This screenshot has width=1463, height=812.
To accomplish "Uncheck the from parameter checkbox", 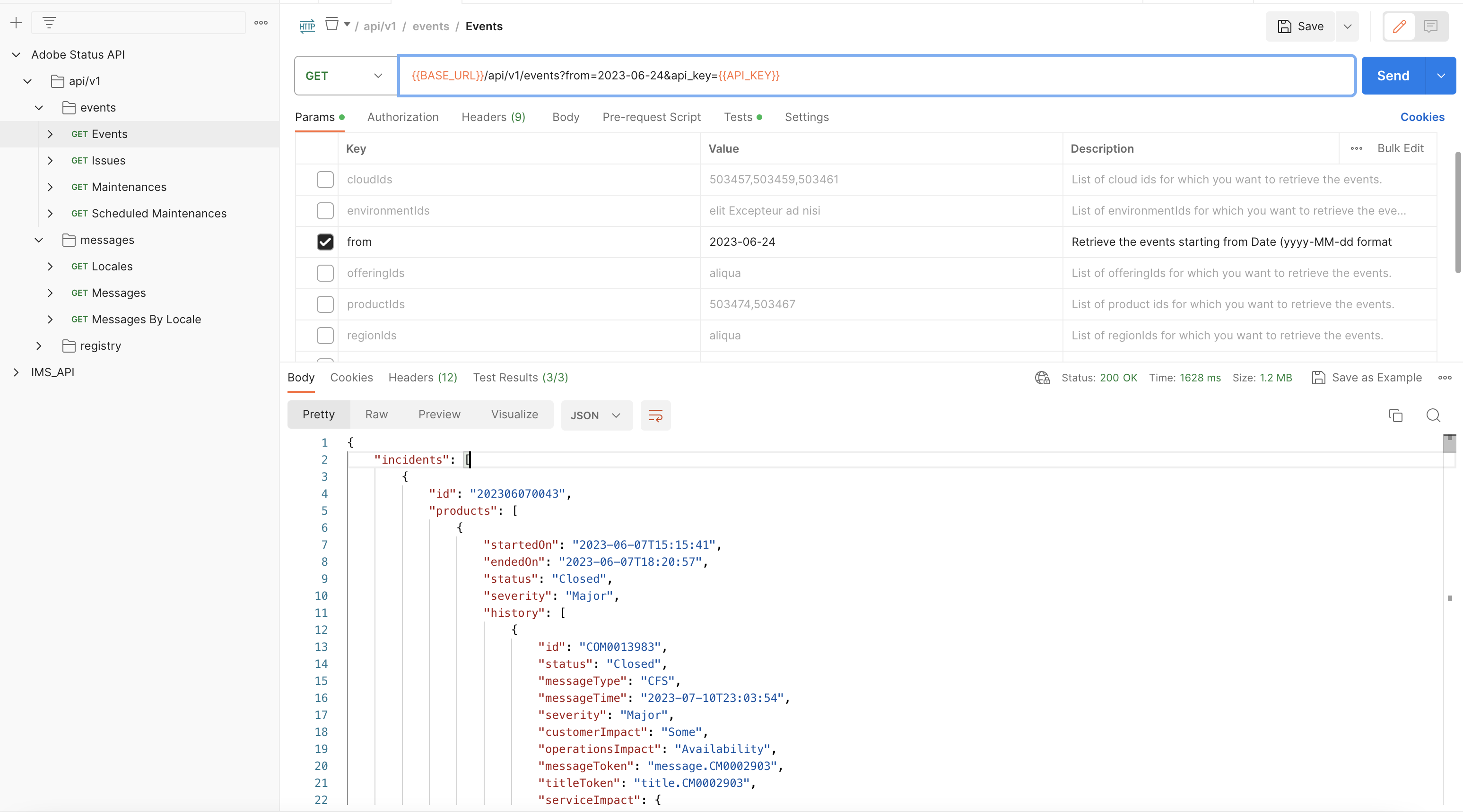I will pyautogui.click(x=325, y=242).
